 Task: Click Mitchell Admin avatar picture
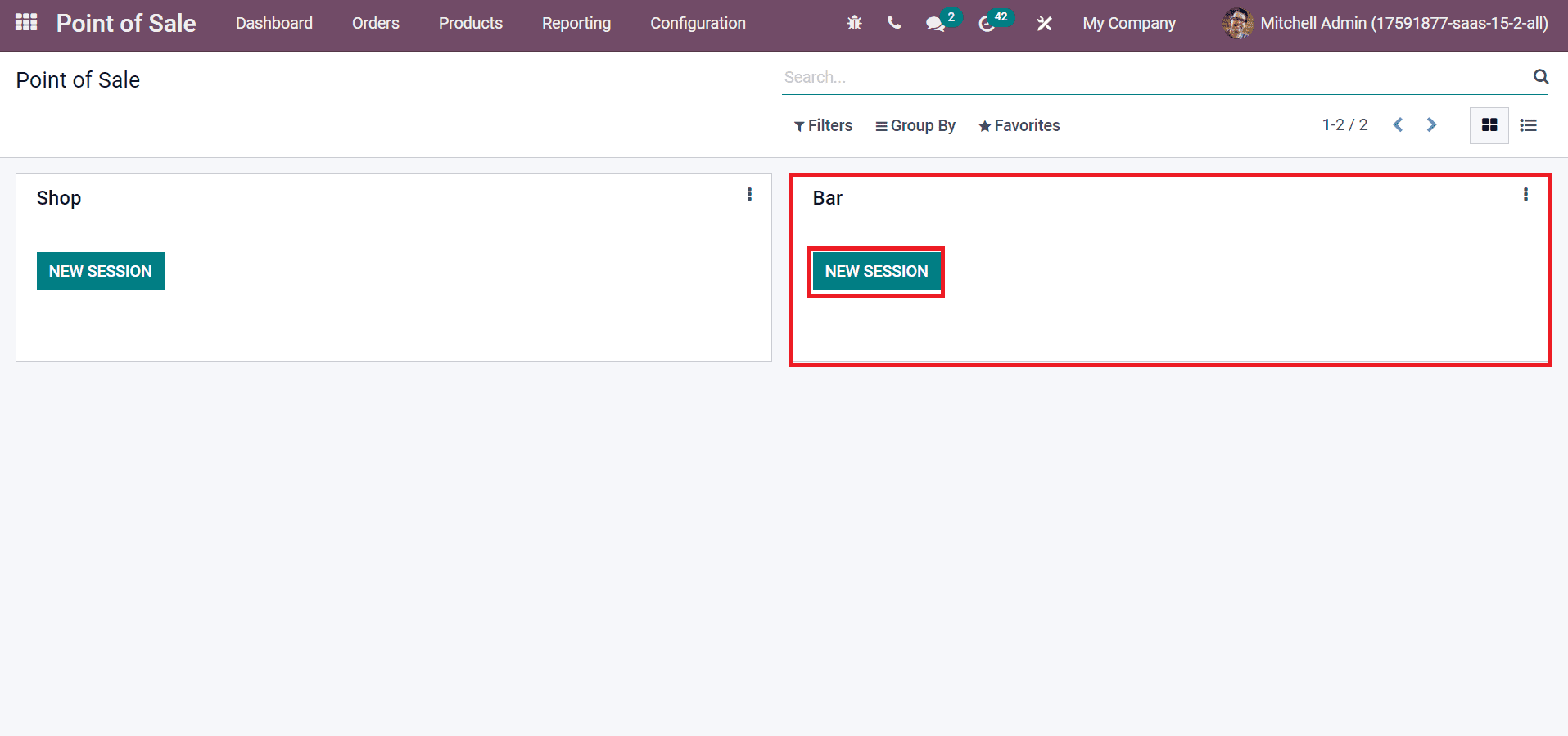[1237, 24]
